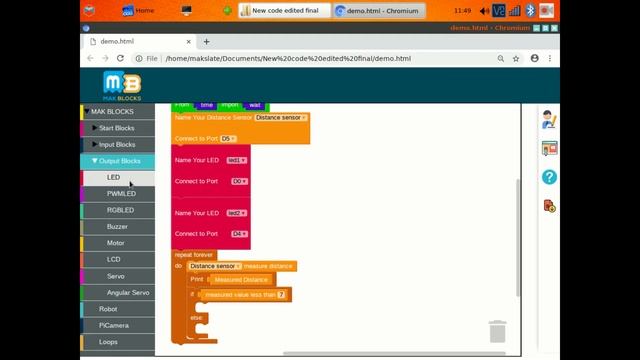Click the browser address bar URL
The image size is (640, 360).
pyautogui.click(x=288, y=59)
